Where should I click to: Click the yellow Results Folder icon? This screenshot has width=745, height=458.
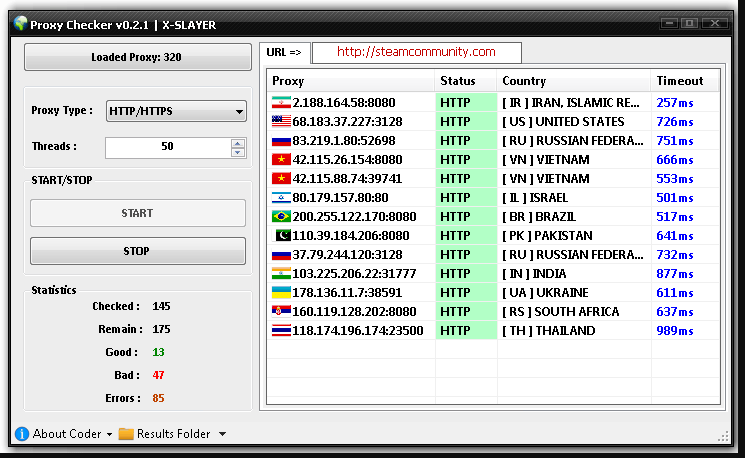point(126,434)
